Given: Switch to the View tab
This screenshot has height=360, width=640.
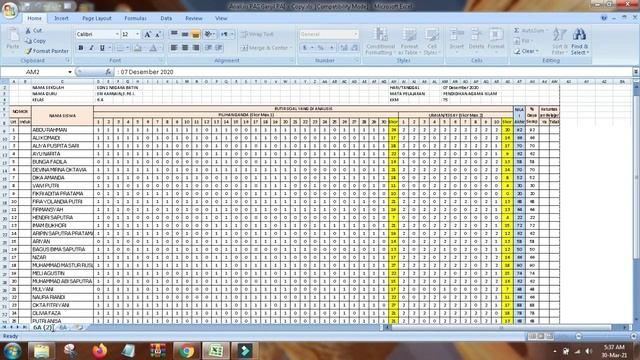Looking at the screenshot, I should pos(221,18).
